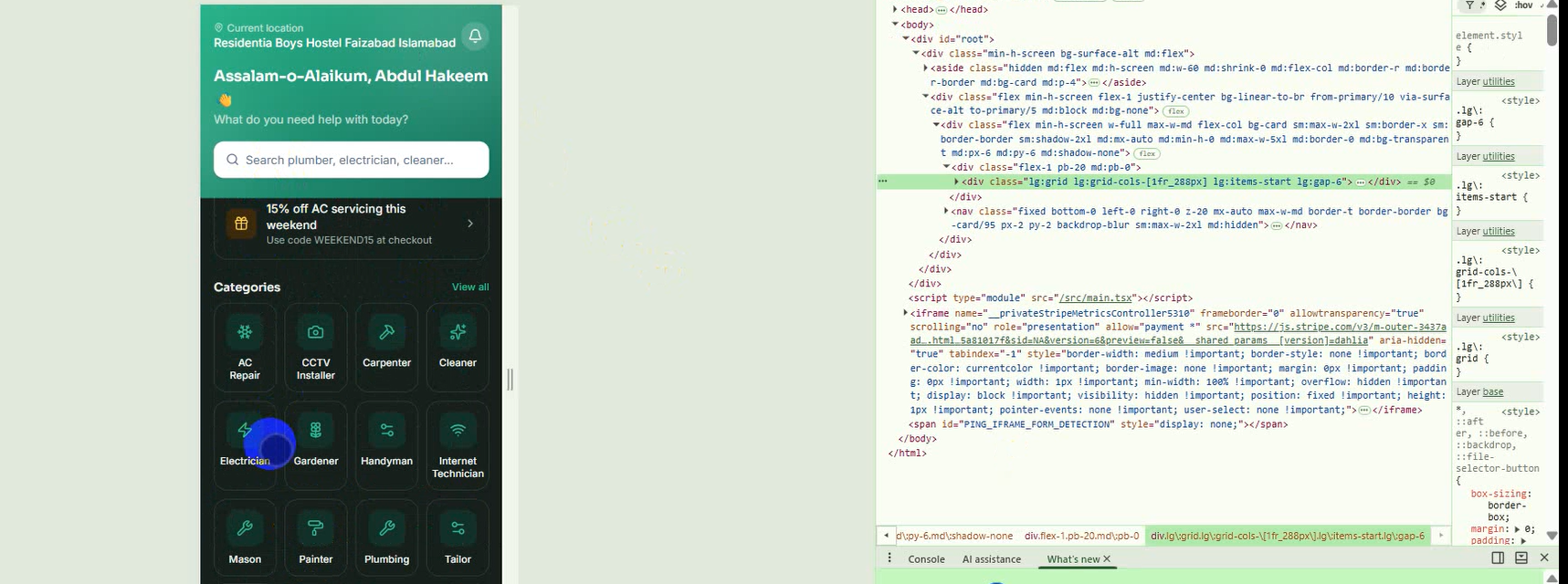Expand the collapsed head contents ellipsis
The width and height of the screenshot is (1568, 584).
tap(942, 10)
